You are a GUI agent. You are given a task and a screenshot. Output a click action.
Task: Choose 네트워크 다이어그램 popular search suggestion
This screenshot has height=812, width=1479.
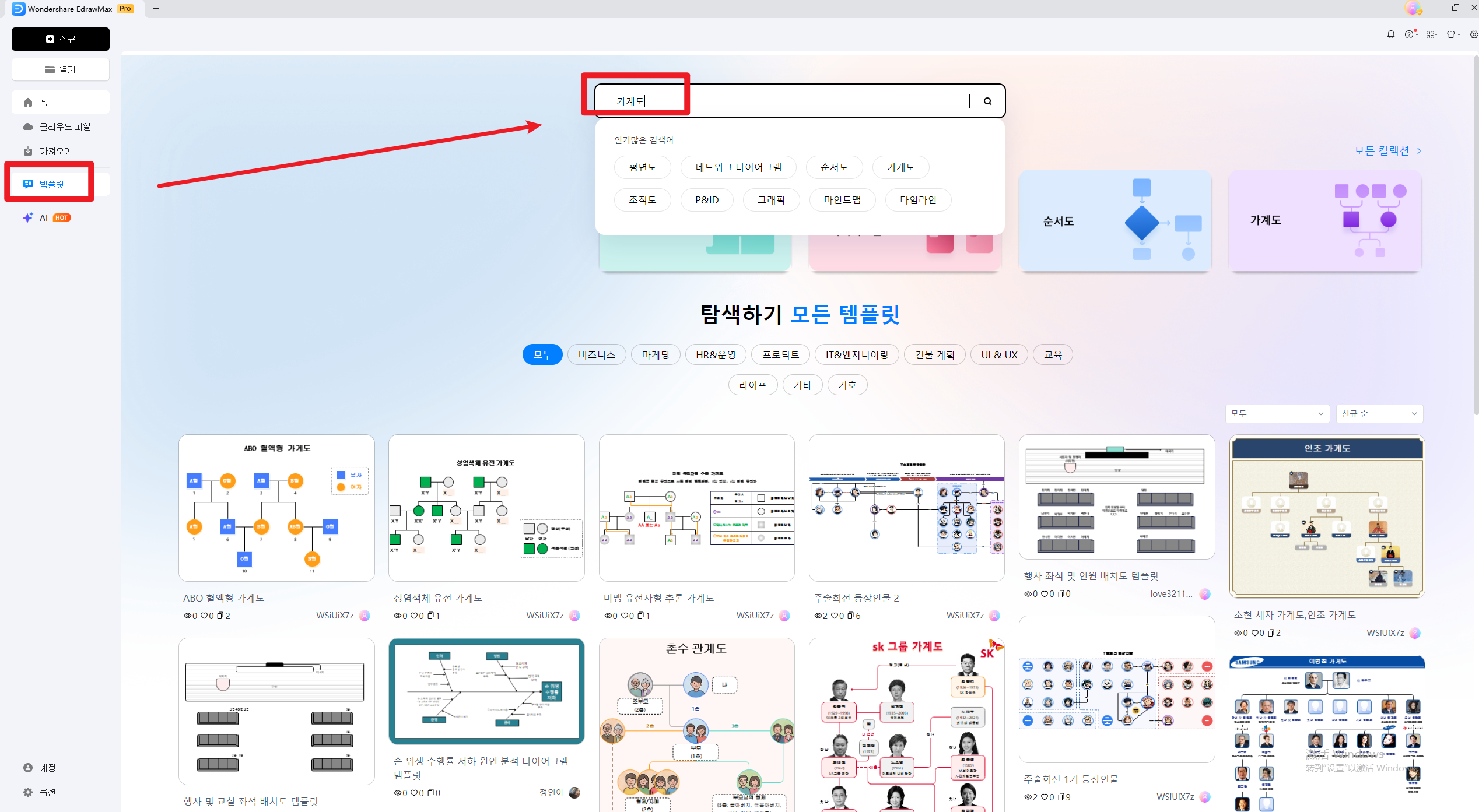(x=738, y=167)
